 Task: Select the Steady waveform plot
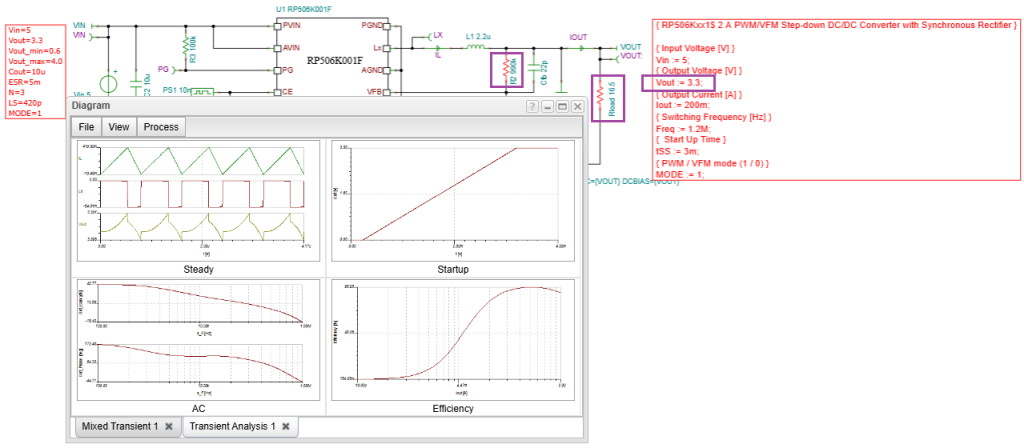pos(198,200)
